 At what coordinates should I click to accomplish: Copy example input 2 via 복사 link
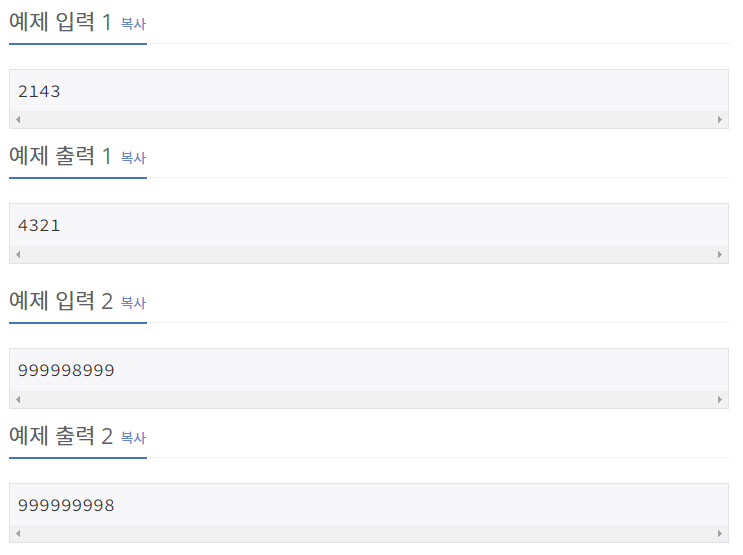133,303
